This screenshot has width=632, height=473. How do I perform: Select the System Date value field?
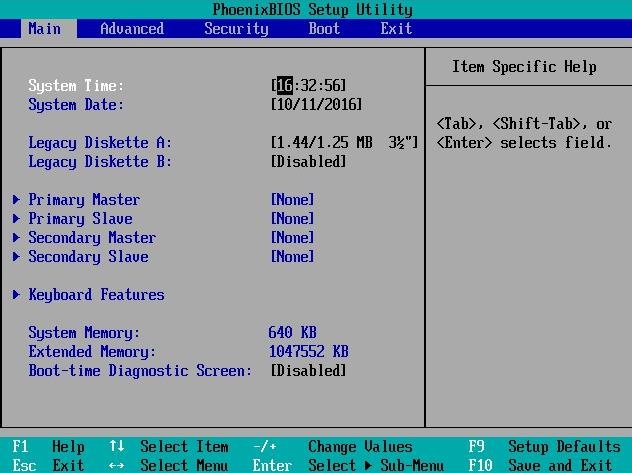(x=316, y=105)
